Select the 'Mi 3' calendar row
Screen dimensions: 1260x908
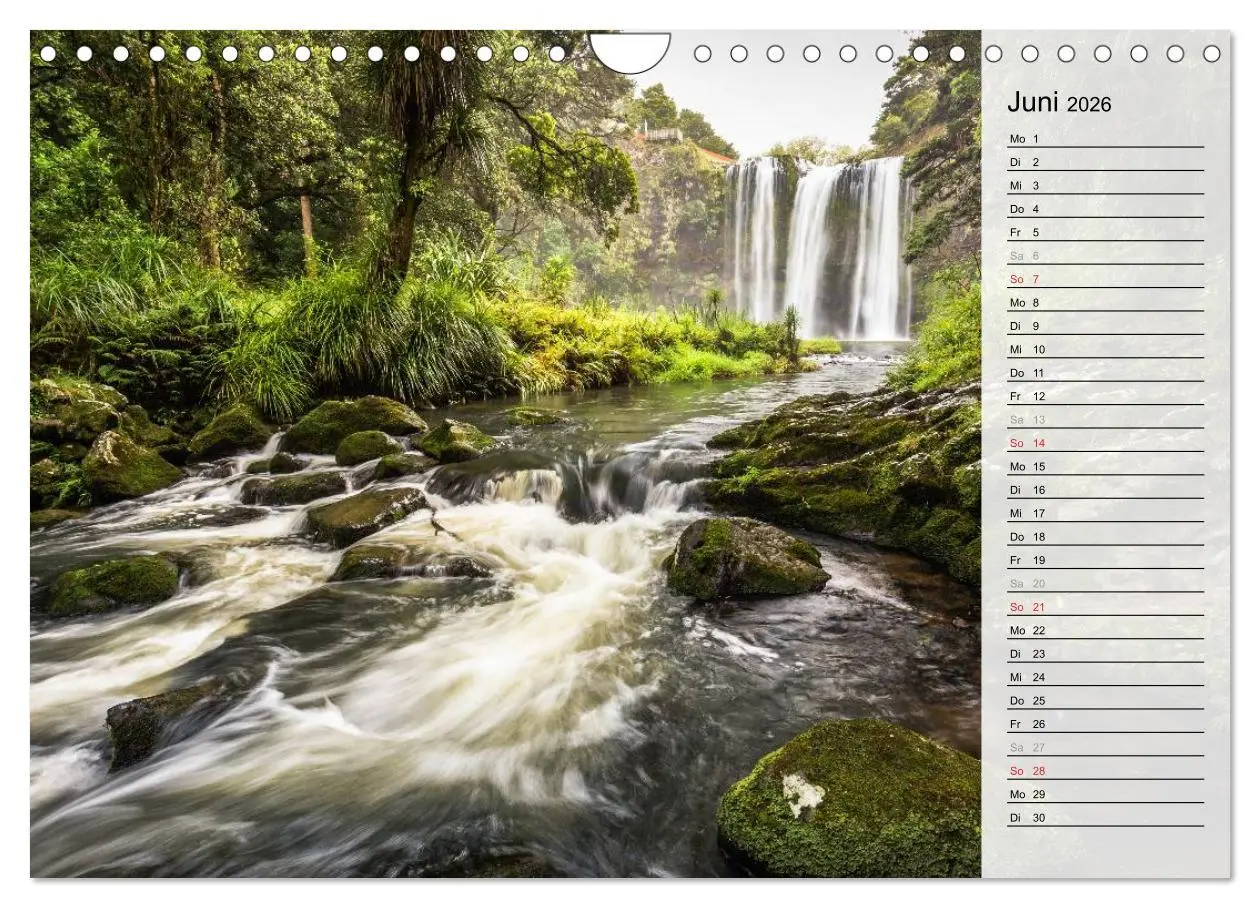point(1105,185)
